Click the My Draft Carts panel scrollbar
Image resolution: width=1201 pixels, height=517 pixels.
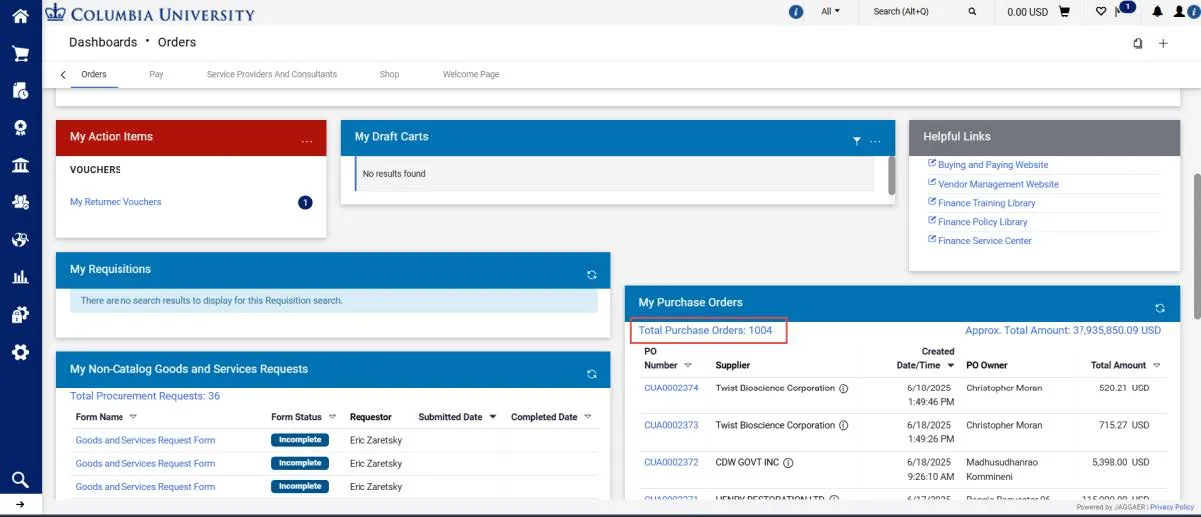click(891, 174)
